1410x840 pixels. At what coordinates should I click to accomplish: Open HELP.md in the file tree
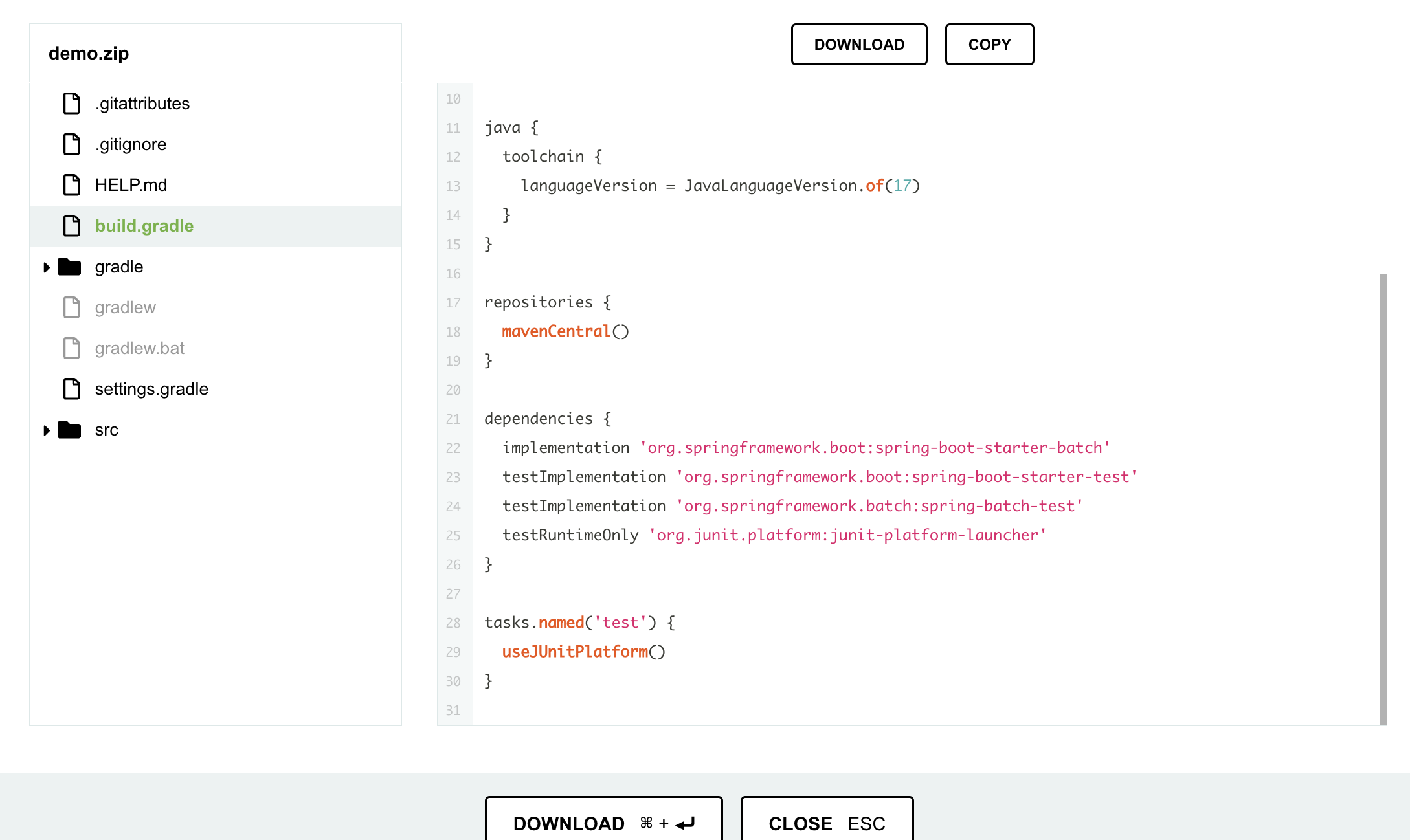tap(131, 185)
